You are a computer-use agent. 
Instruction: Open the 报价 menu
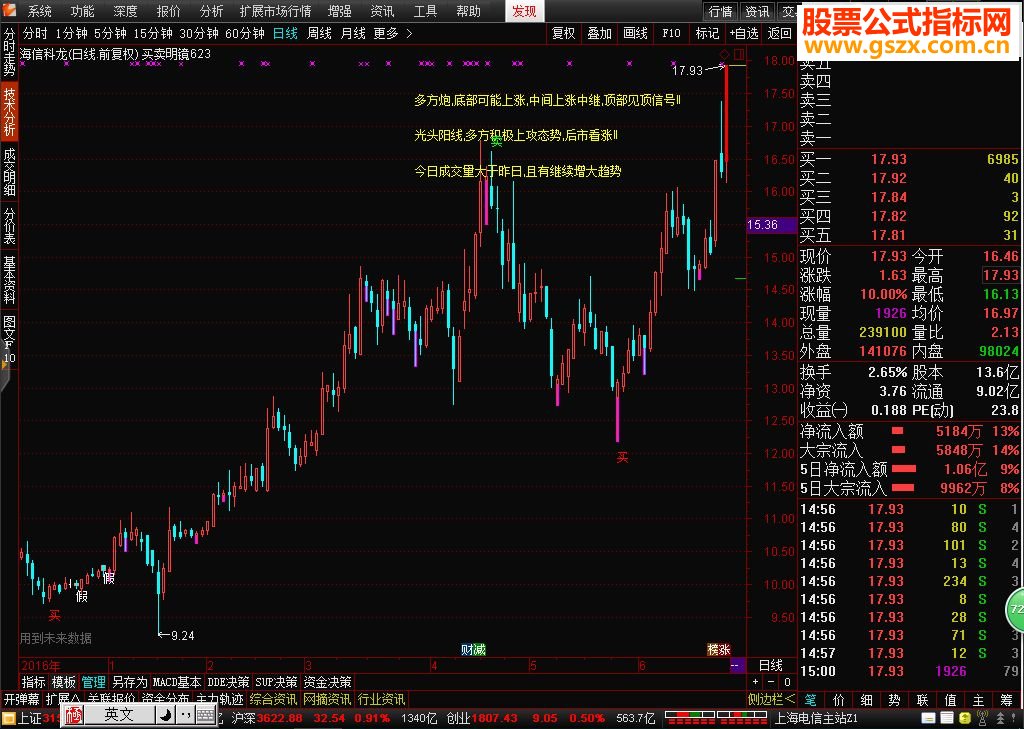point(168,11)
